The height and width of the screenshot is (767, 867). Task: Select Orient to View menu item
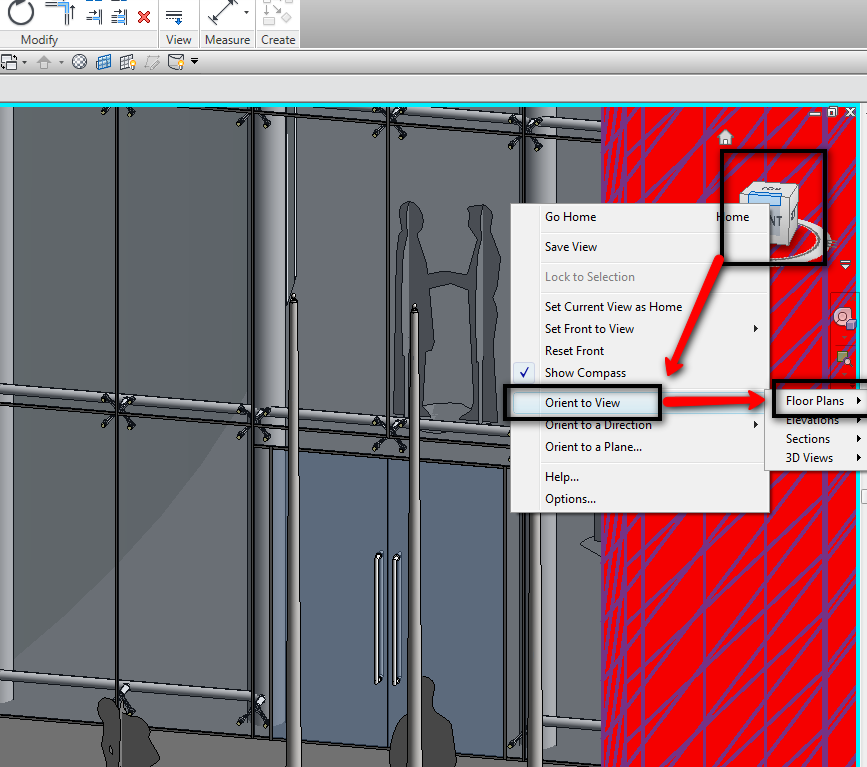tap(583, 403)
